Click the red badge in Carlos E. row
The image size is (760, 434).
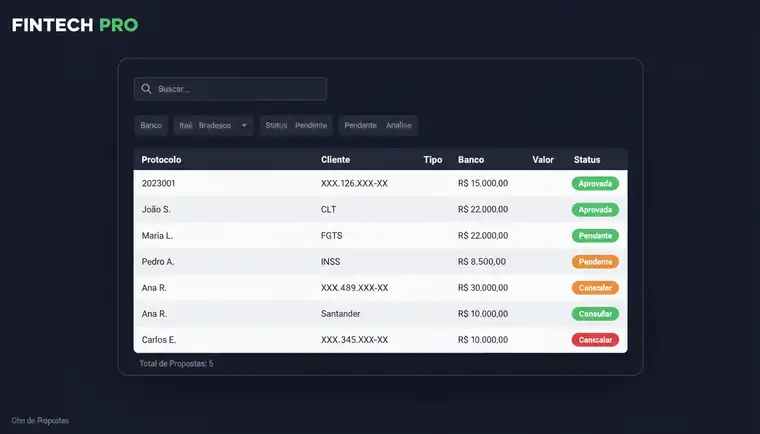click(595, 339)
